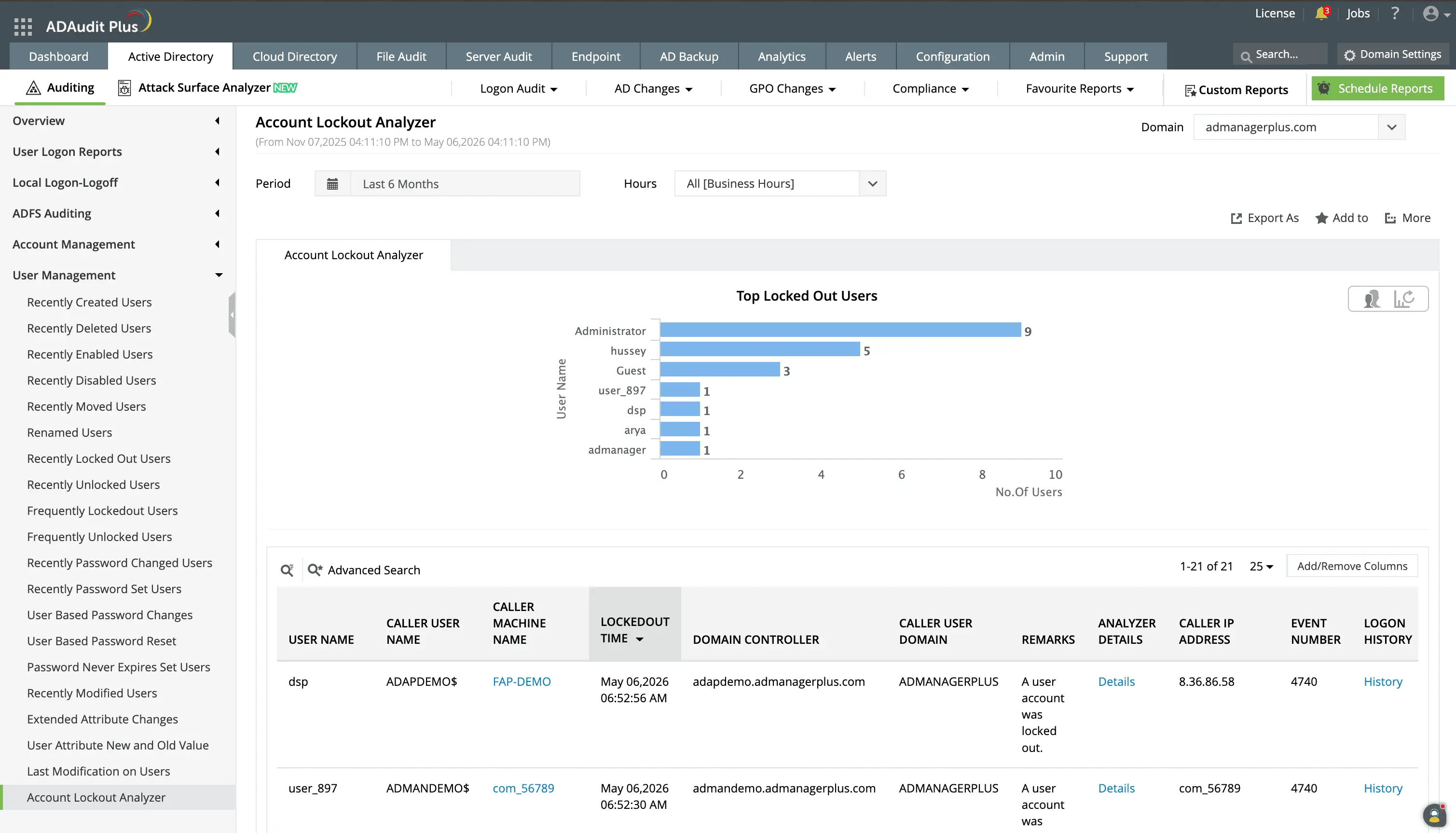
Task: Open the GPO Changes dropdown menu
Action: (x=793, y=89)
